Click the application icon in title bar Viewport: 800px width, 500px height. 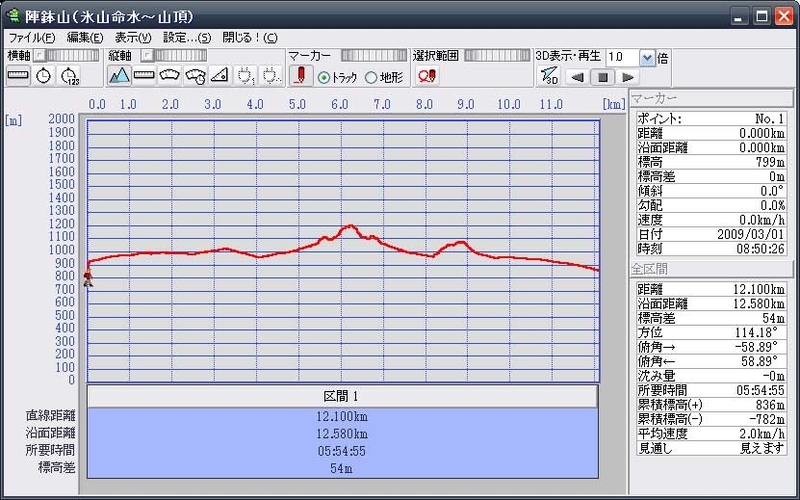(12, 16)
